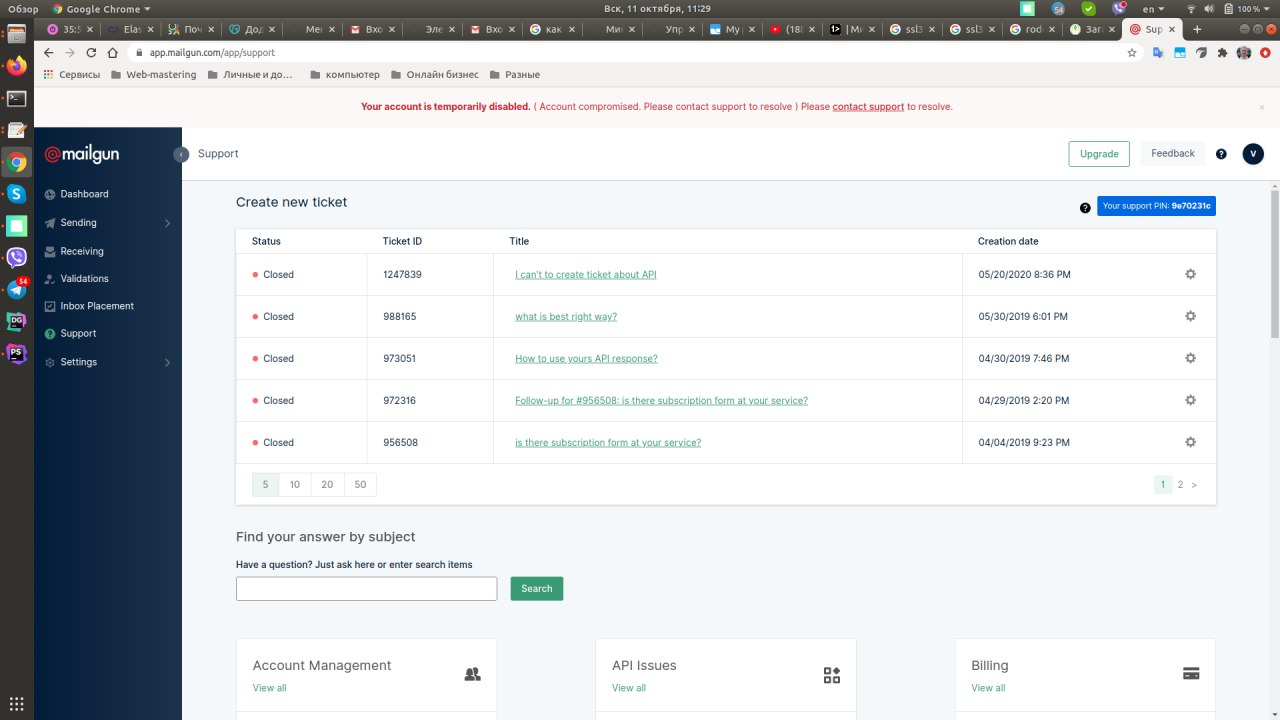The height and width of the screenshot is (720, 1280).
Task: View all API Issues articles
Action: point(629,688)
